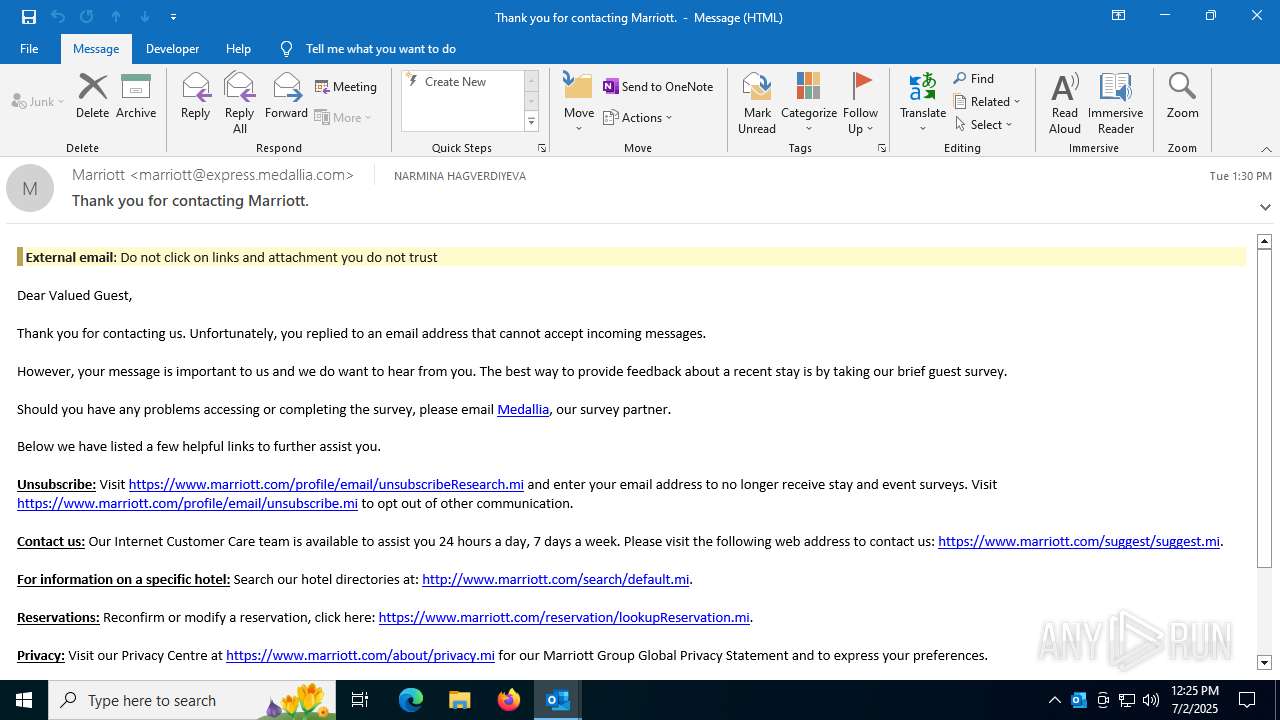Expand the Quick Steps gallery
The width and height of the screenshot is (1280, 720).
point(531,122)
